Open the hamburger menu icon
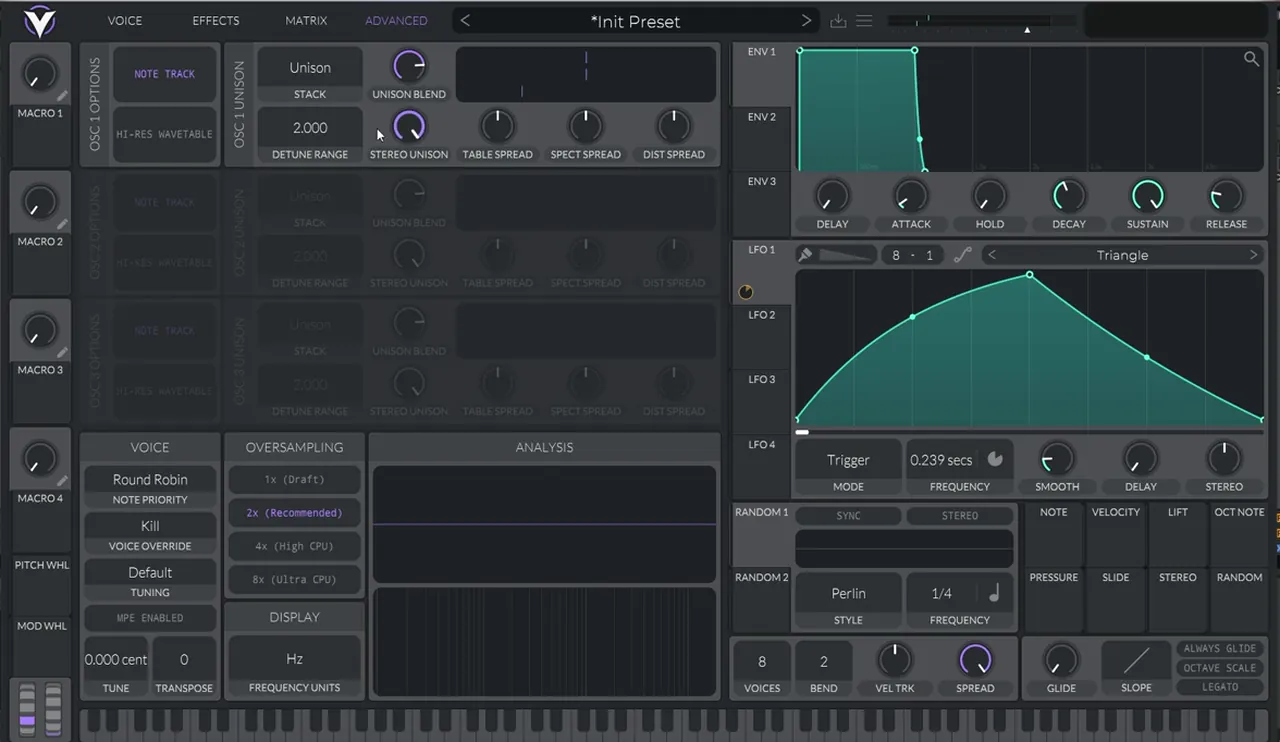The image size is (1280, 742). 864,21
